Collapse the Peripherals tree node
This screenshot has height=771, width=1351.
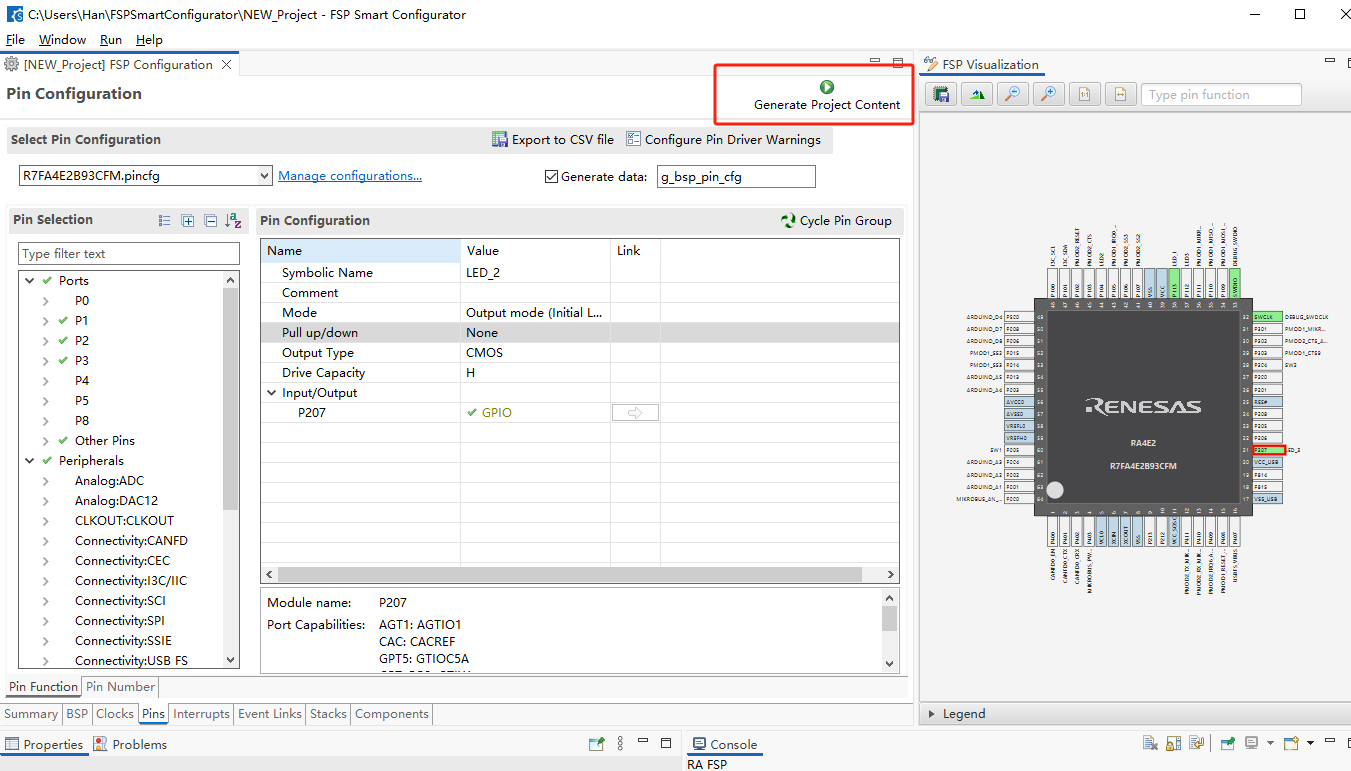[x=30, y=461]
